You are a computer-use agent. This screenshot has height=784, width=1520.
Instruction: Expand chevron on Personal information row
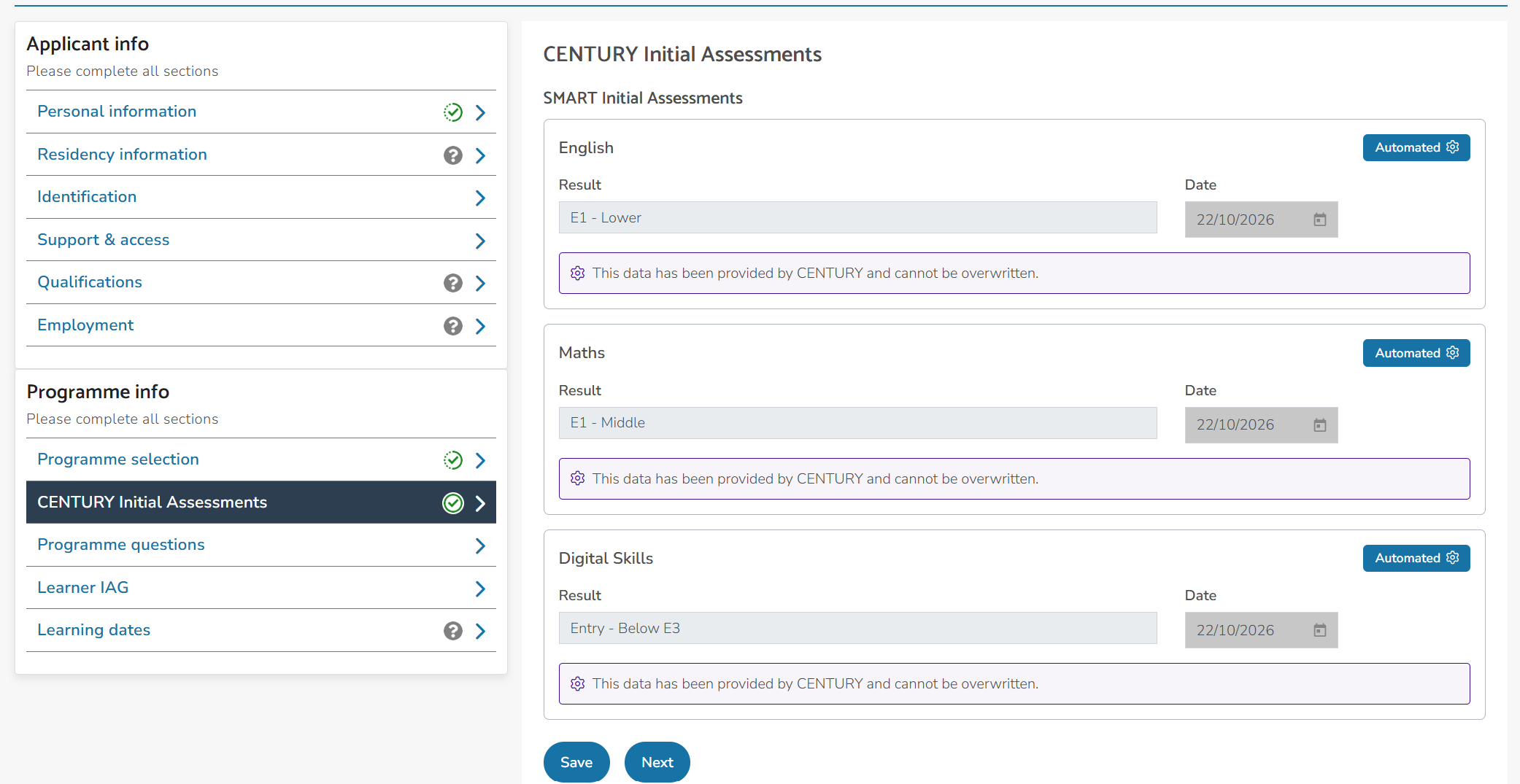[480, 112]
